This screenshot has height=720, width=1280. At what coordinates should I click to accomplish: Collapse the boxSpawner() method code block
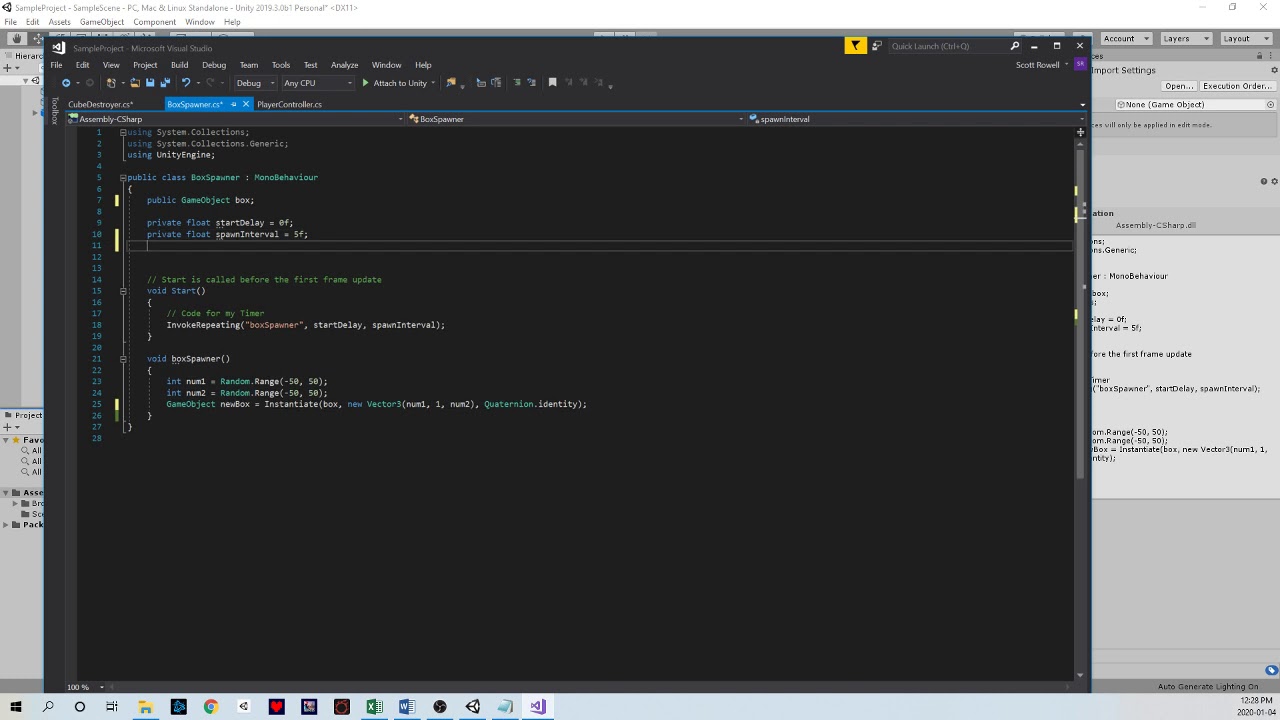pyautogui.click(x=122, y=359)
